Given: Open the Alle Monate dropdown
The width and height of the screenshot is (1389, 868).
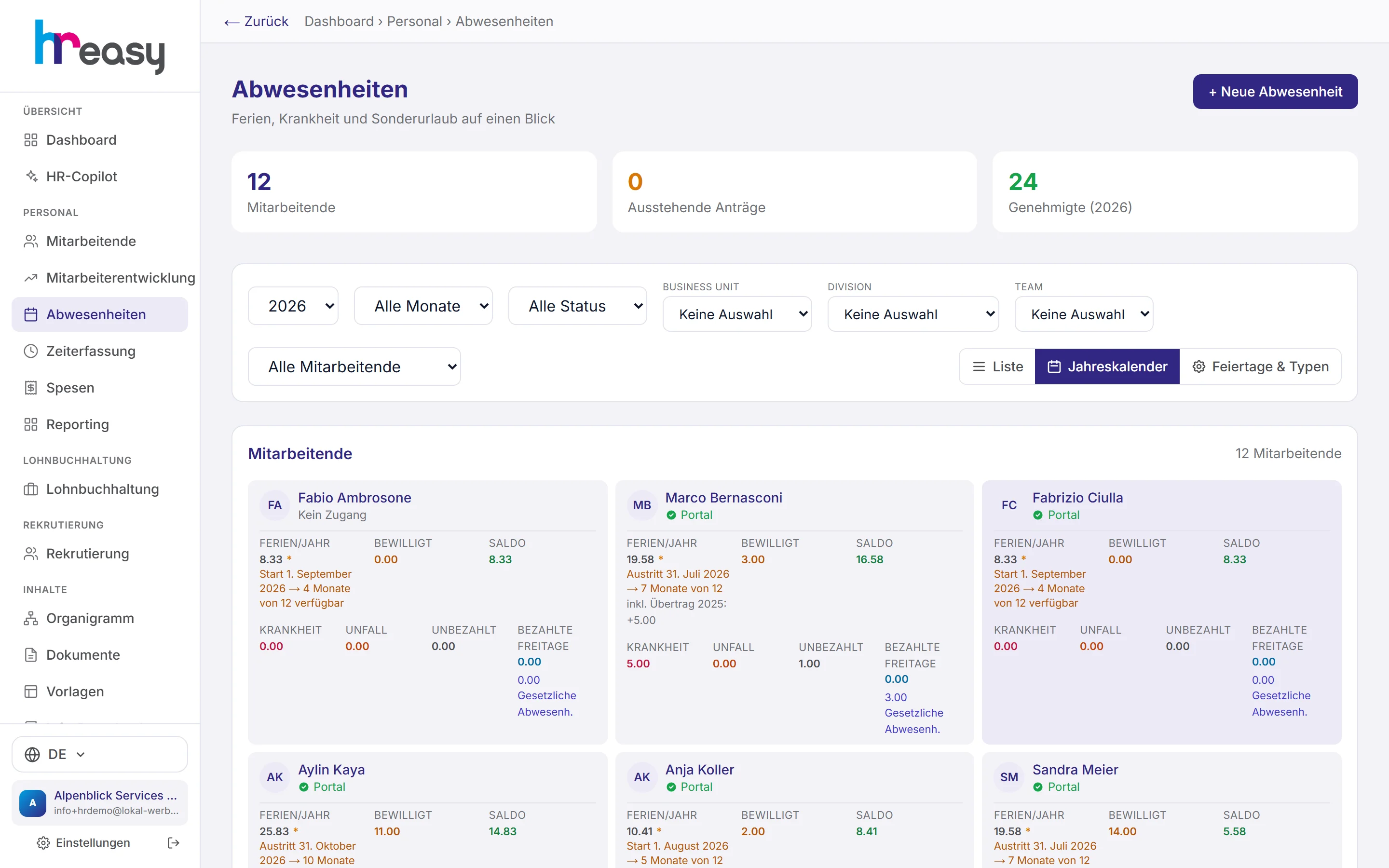Looking at the screenshot, I should tap(423, 306).
